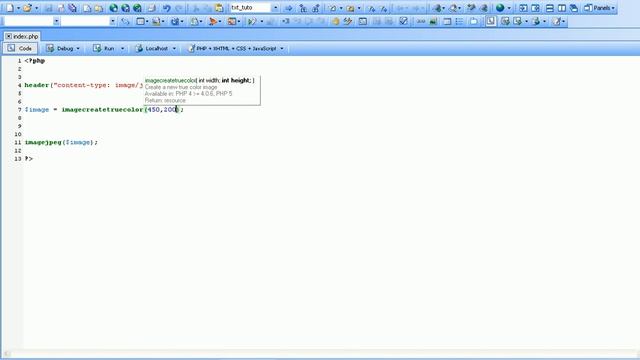Open the first empty combo box arrow
Viewport: 640px width, 360px height.
(56, 21)
